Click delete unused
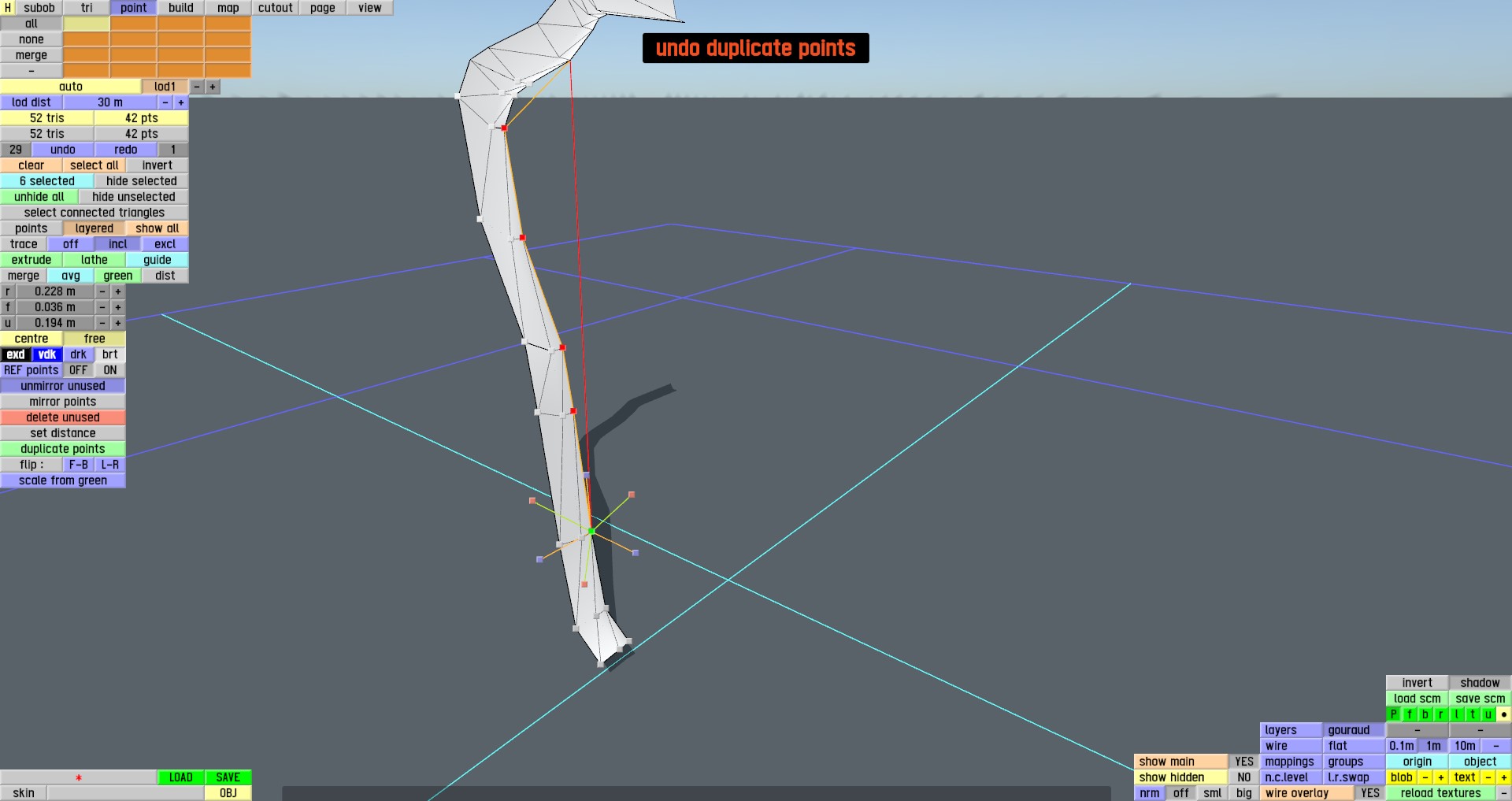The width and height of the screenshot is (1512, 801). click(63, 417)
